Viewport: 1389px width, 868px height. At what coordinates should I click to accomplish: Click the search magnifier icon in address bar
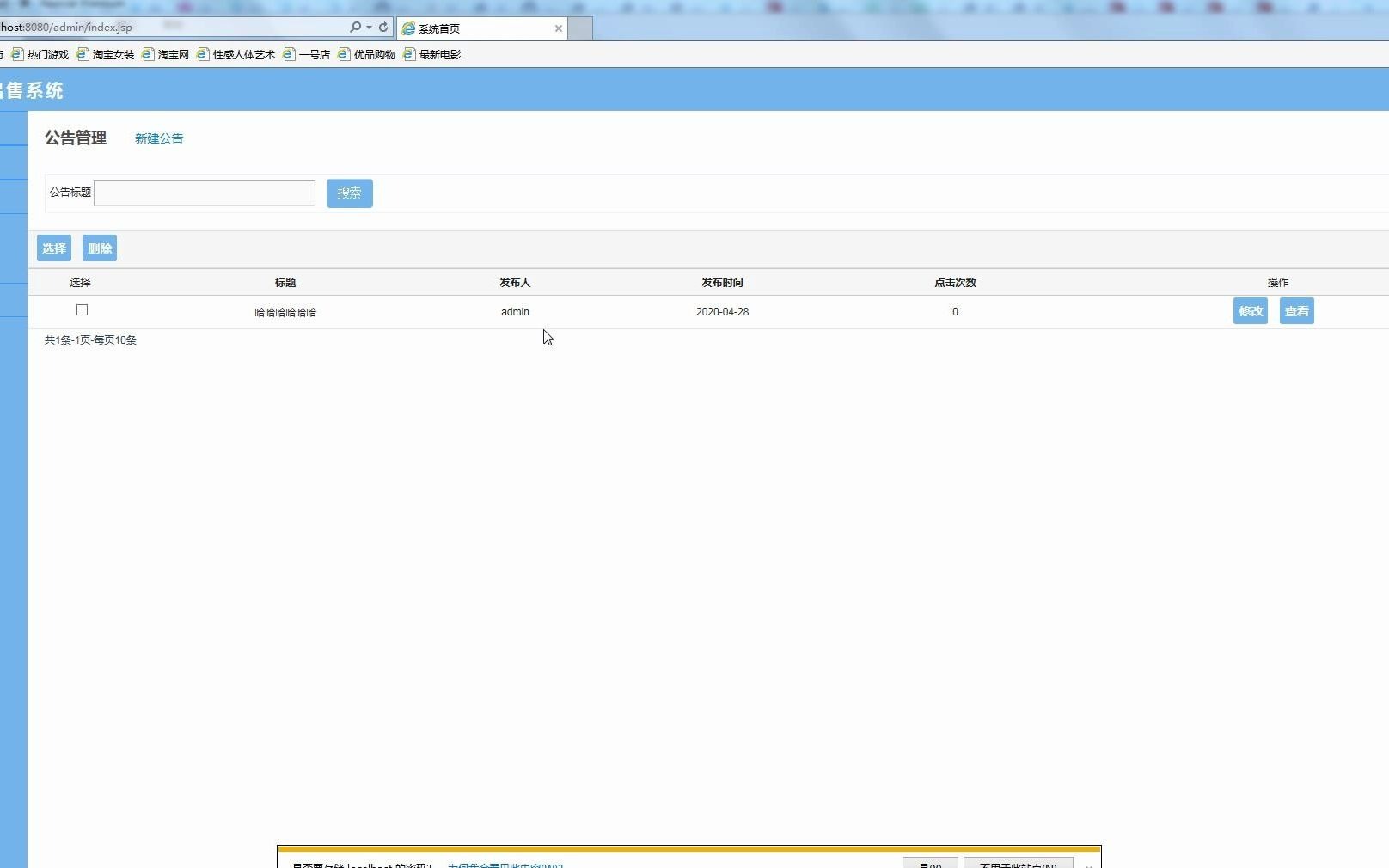(x=355, y=28)
